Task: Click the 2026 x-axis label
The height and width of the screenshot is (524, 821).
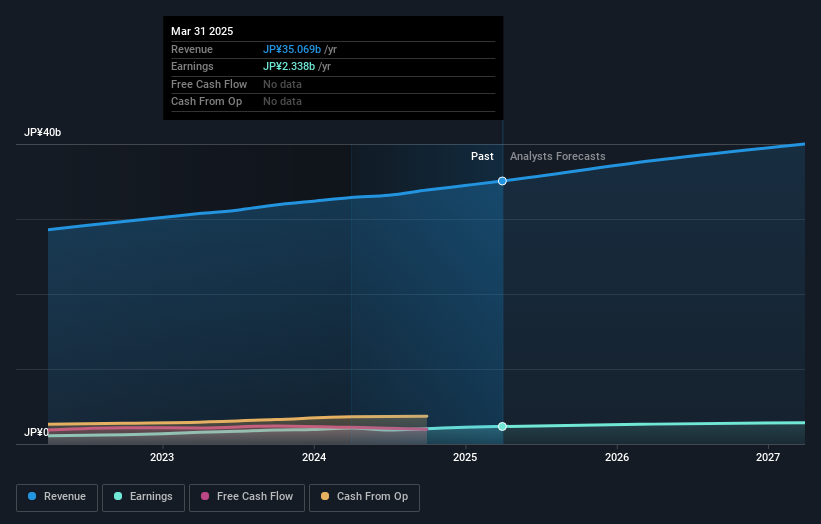Action: click(617, 458)
